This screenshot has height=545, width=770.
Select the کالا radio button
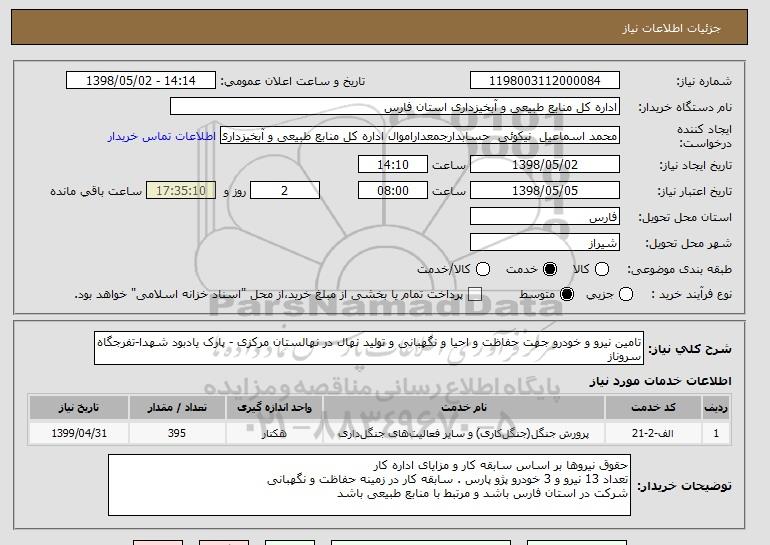pos(602,269)
